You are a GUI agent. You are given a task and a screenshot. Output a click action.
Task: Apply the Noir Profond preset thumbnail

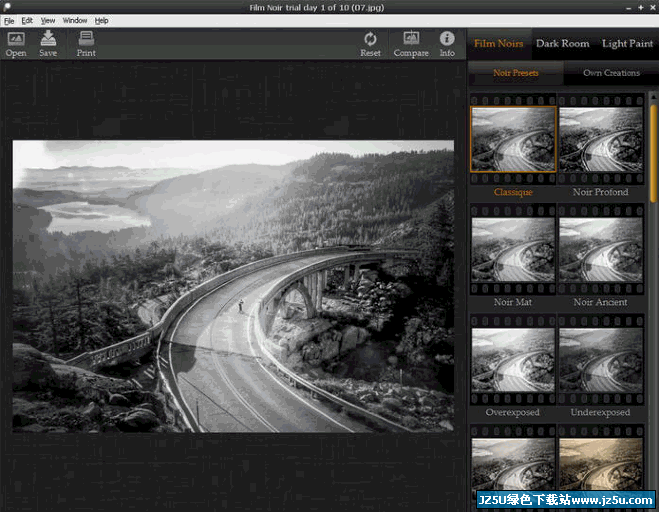(x=601, y=139)
